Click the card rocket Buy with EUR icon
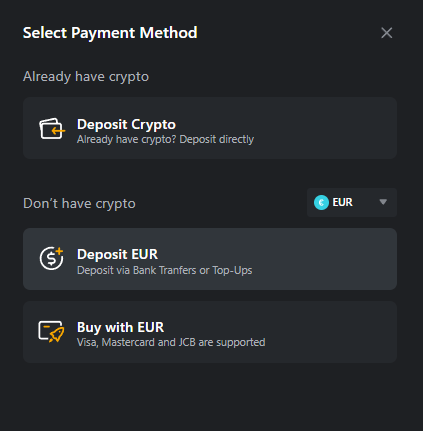This screenshot has width=423, height=431. click(51, 331)
